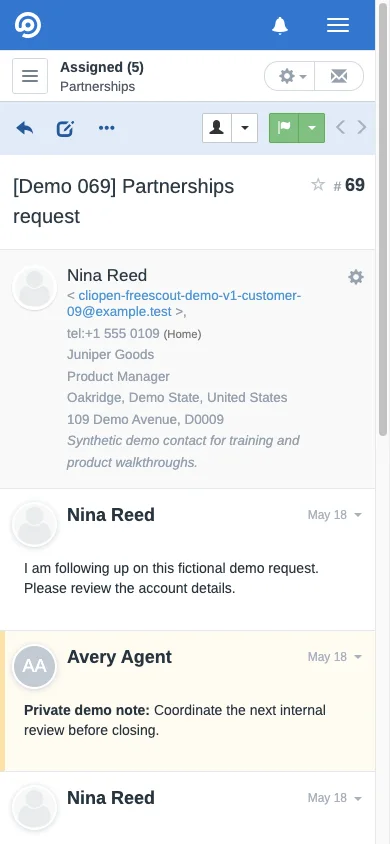
Task: Click the Partnerships mailbox name
Action: pyautogui.click(x=97, y=87)
